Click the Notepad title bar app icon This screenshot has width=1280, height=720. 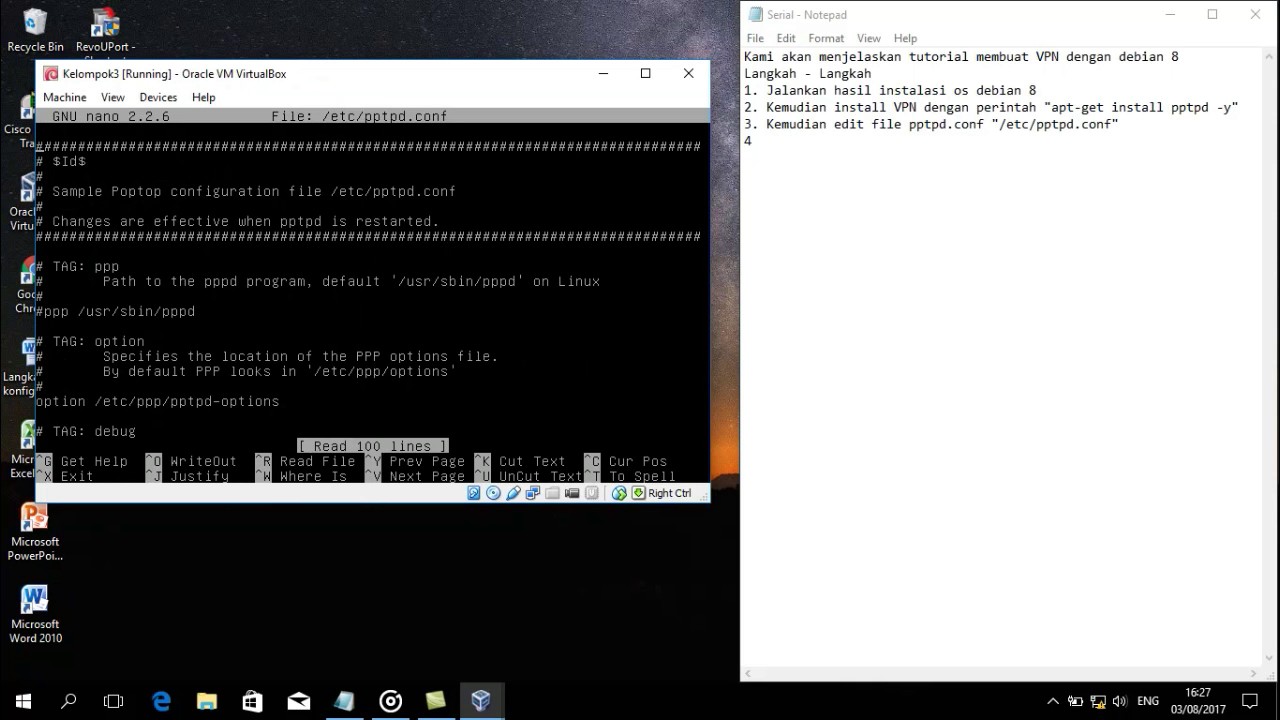755,14
